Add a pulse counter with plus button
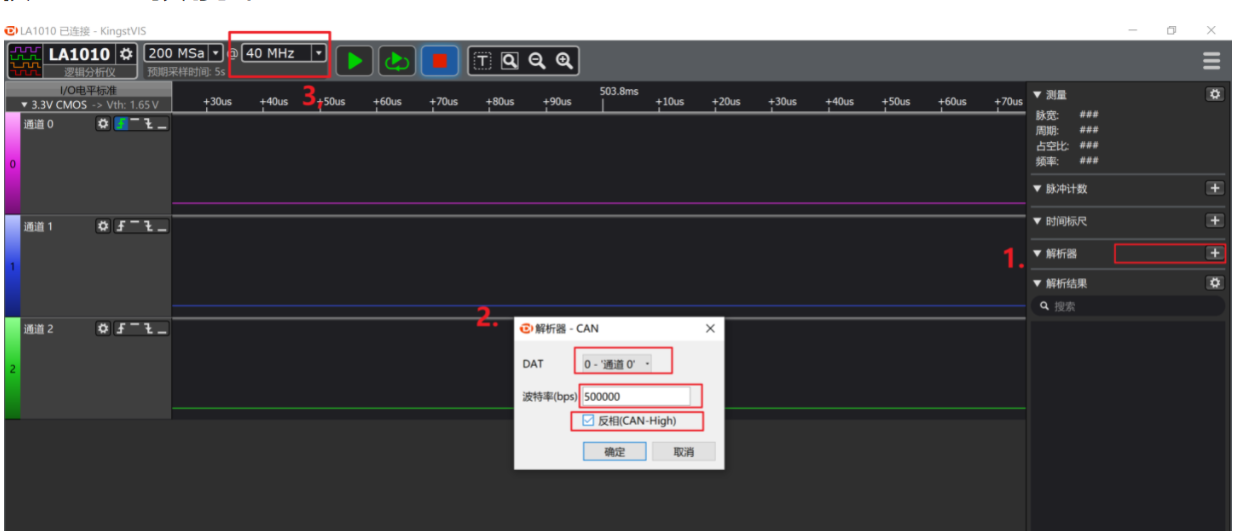This screenshot has height=531, width=1240. point(1215,188)
